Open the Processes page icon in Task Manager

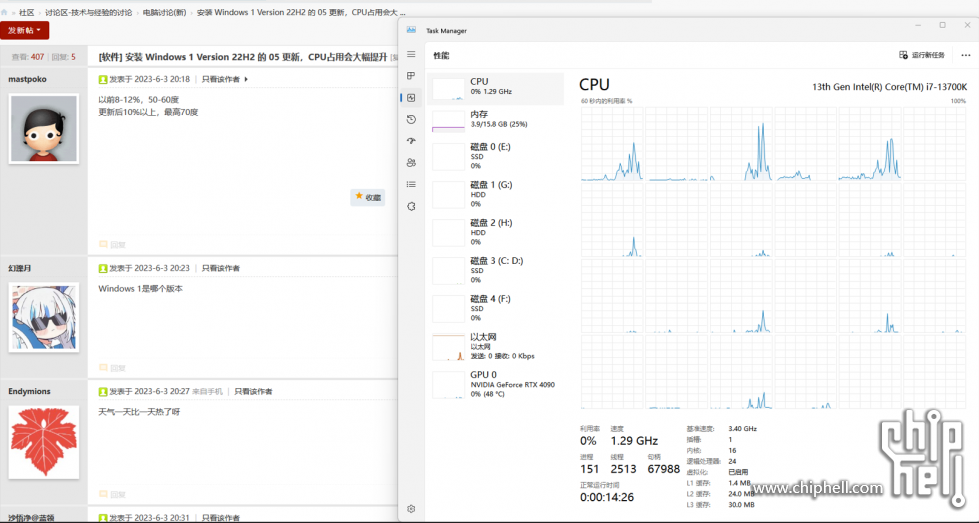click(x=411, y=76)
